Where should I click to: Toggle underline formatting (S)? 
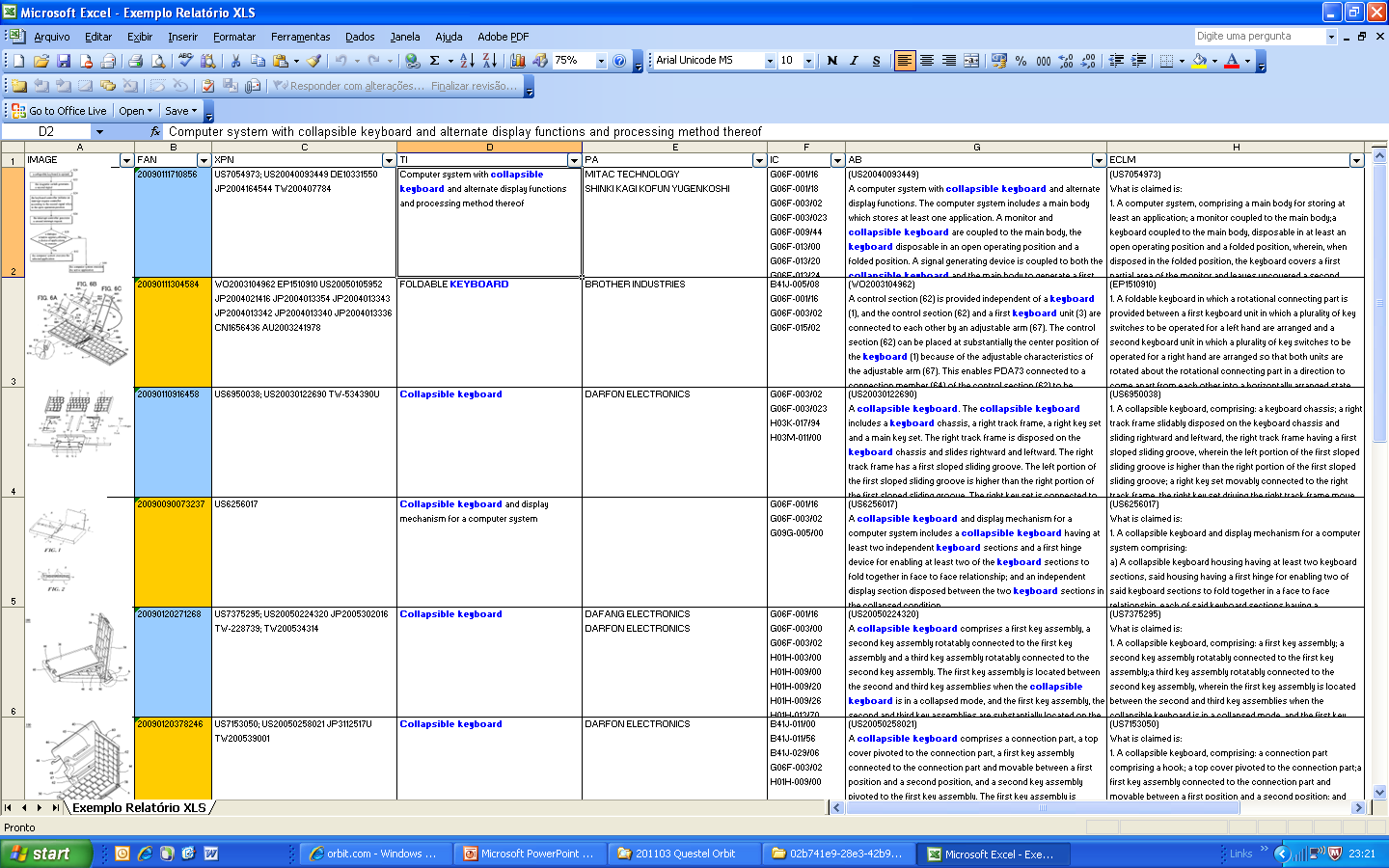(877, 60)
